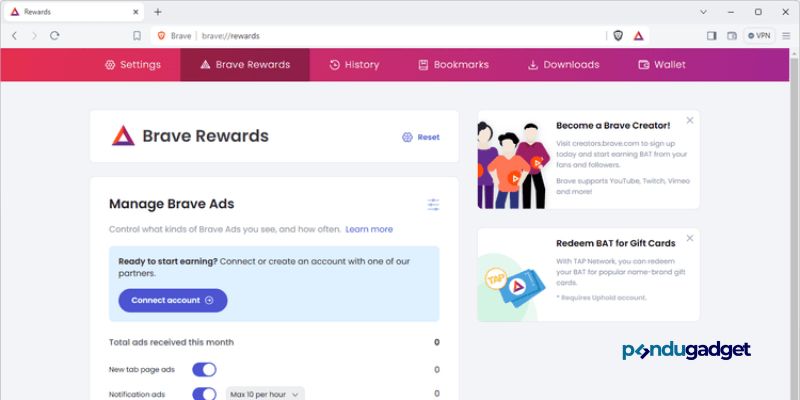Screen dimensions: 800x400
Task: Open the Manage Brave Ads settings sliders icon
Action: 433,205
